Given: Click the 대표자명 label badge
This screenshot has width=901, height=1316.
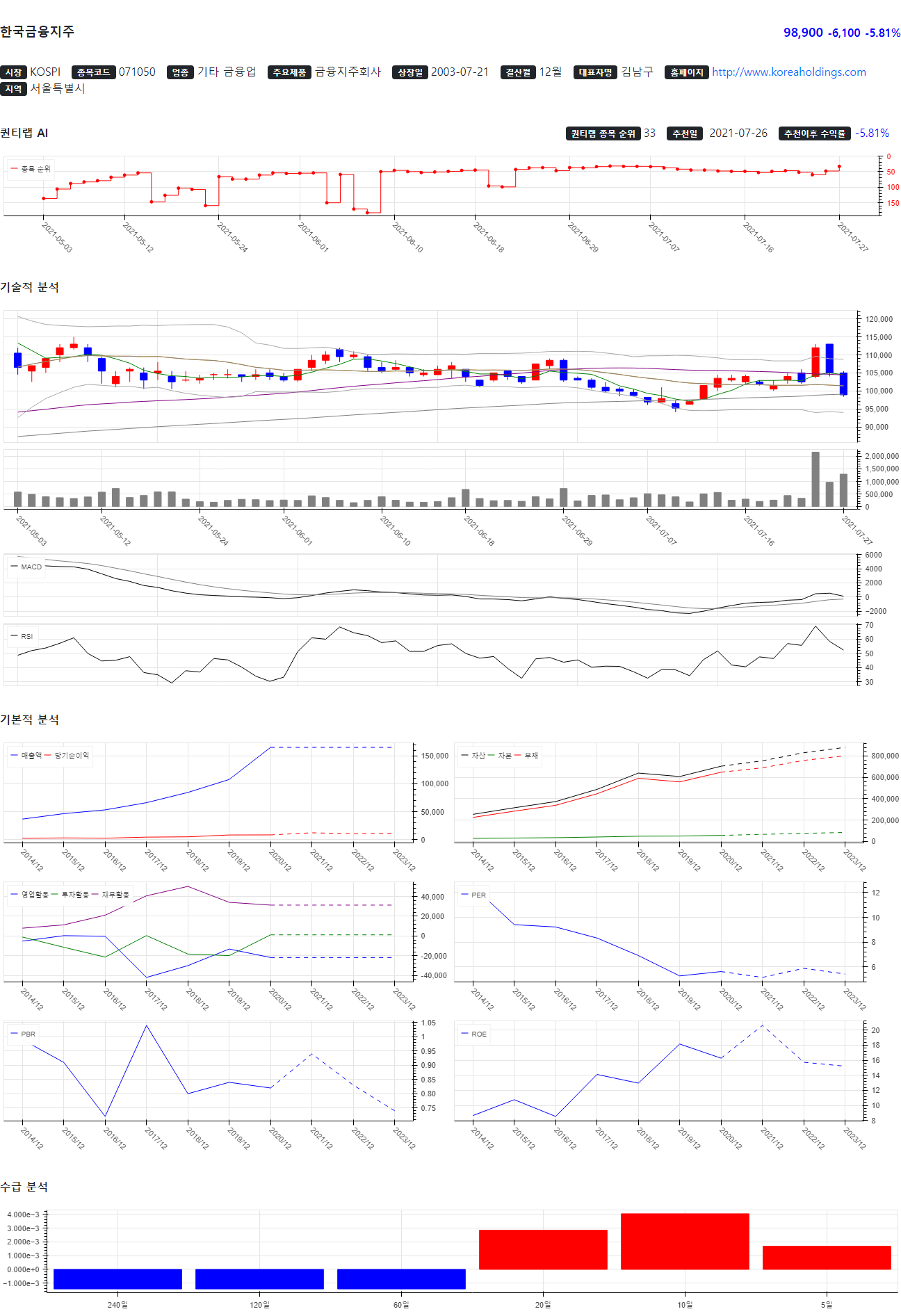Looking at the screenshot, I should [596, 72].
